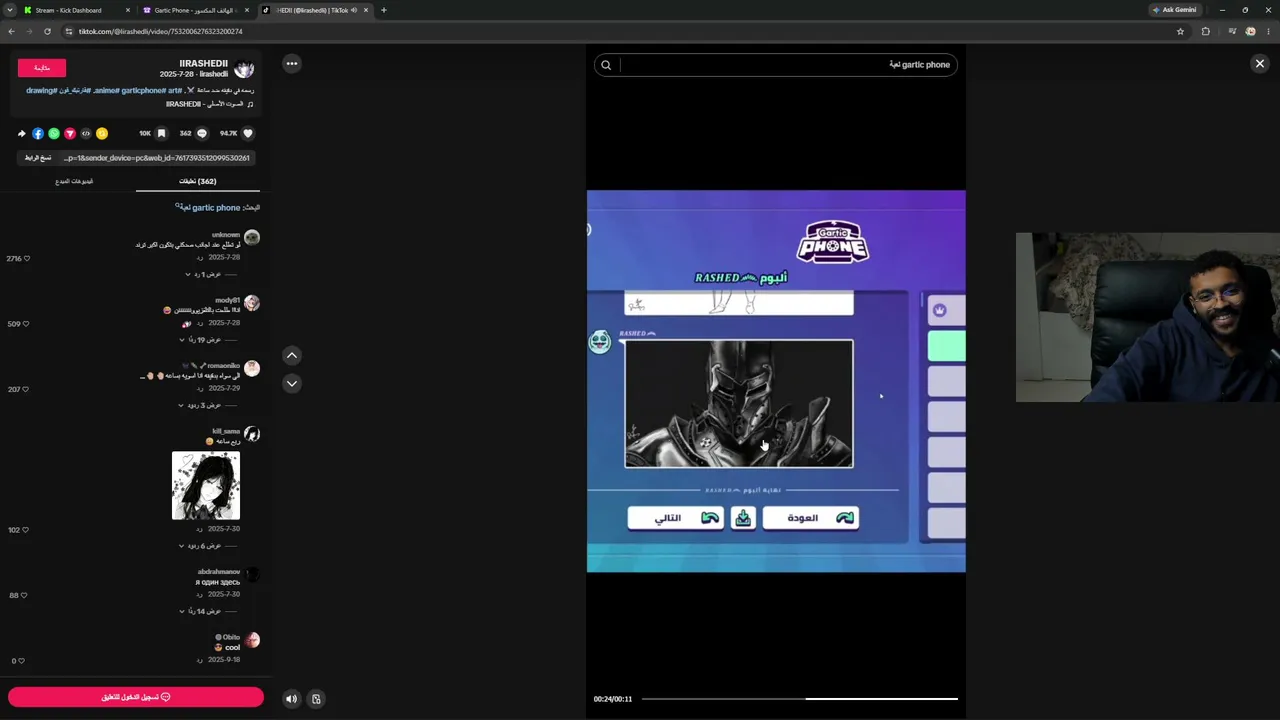This screenshot has height=720, width=1280.
Task: Close the video viewer with X
Action: click(x=1260, y=64)
